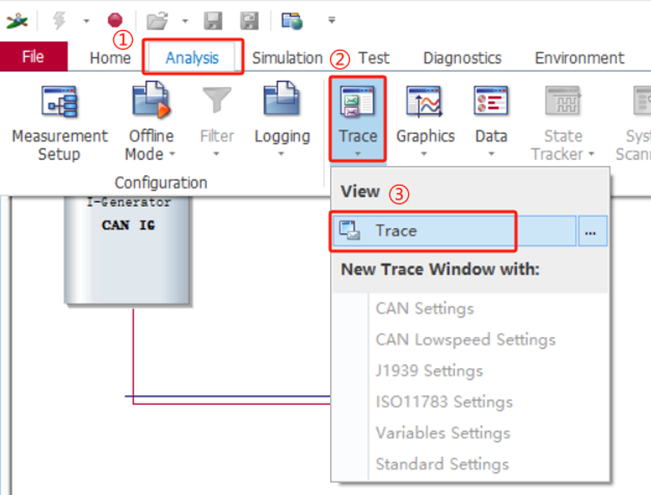Click the lightning Start measurement icon
Viewport: 651px width, 495px height.
(x=59, y=19)
